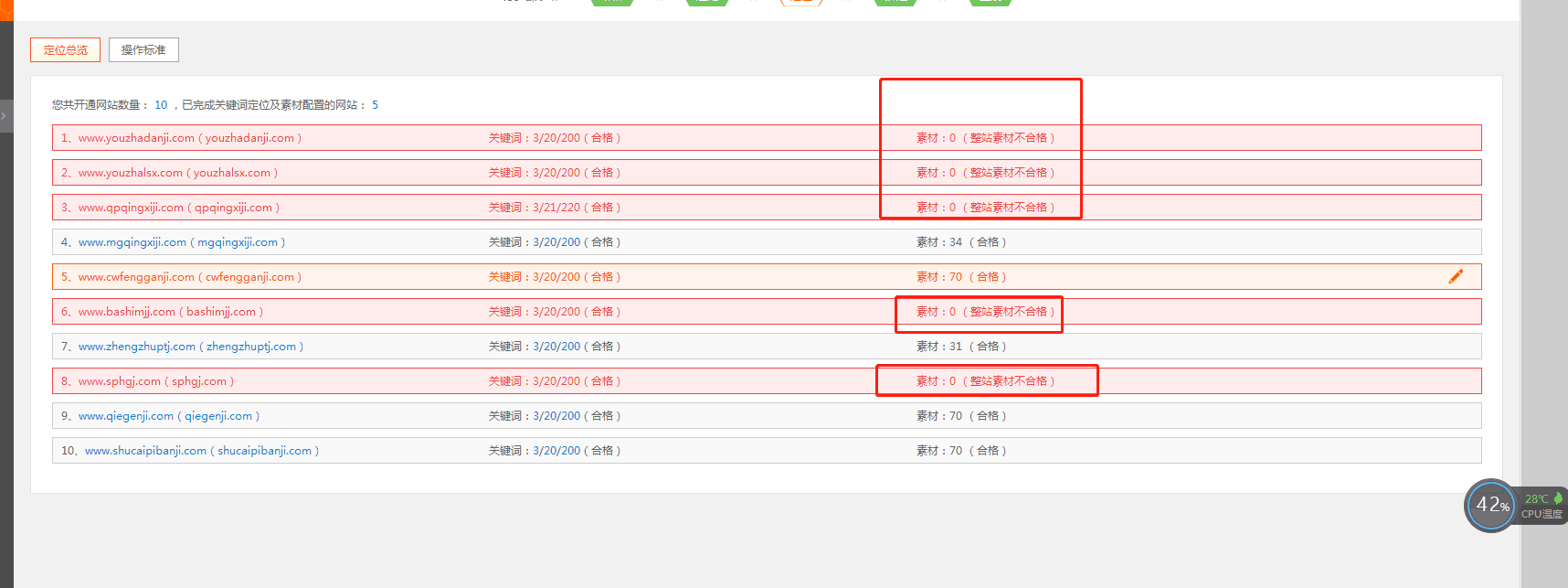Click 素材:0 不合格 status in the sphgj row
The height and width of the screenshot is (588, 1568).
985,381
